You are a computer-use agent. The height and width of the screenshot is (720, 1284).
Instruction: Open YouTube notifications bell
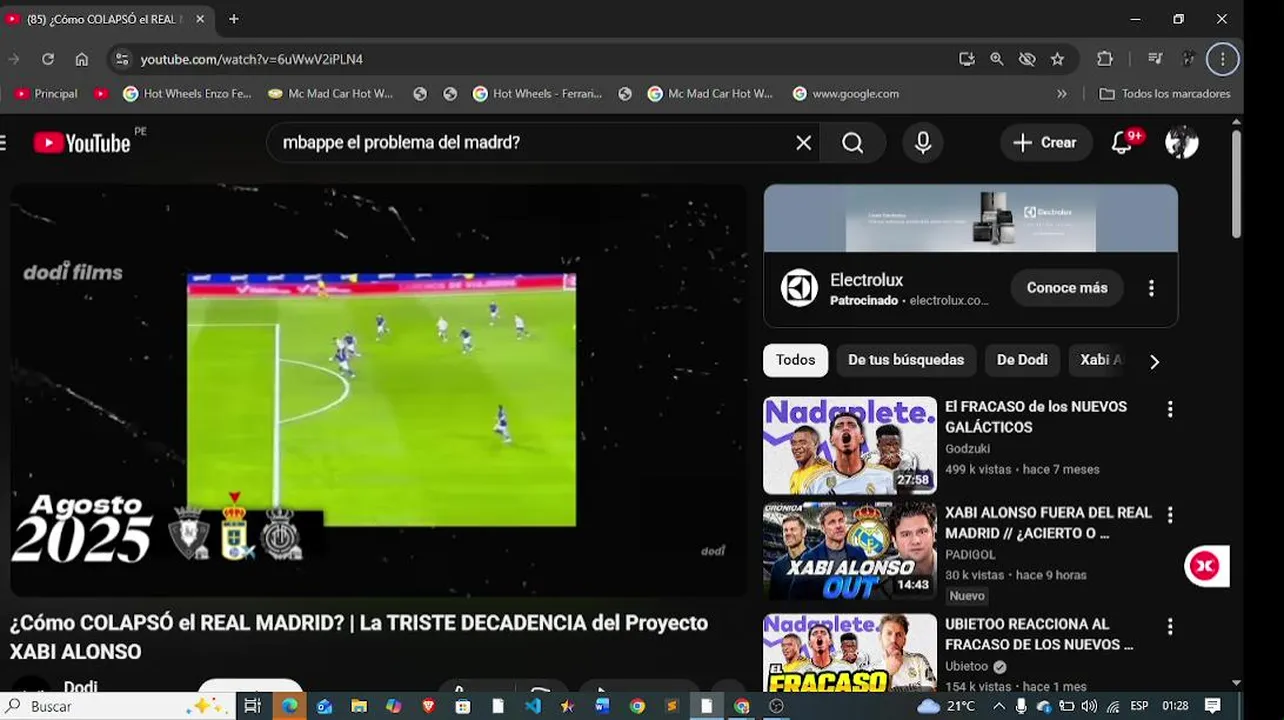coord(1122,143)
